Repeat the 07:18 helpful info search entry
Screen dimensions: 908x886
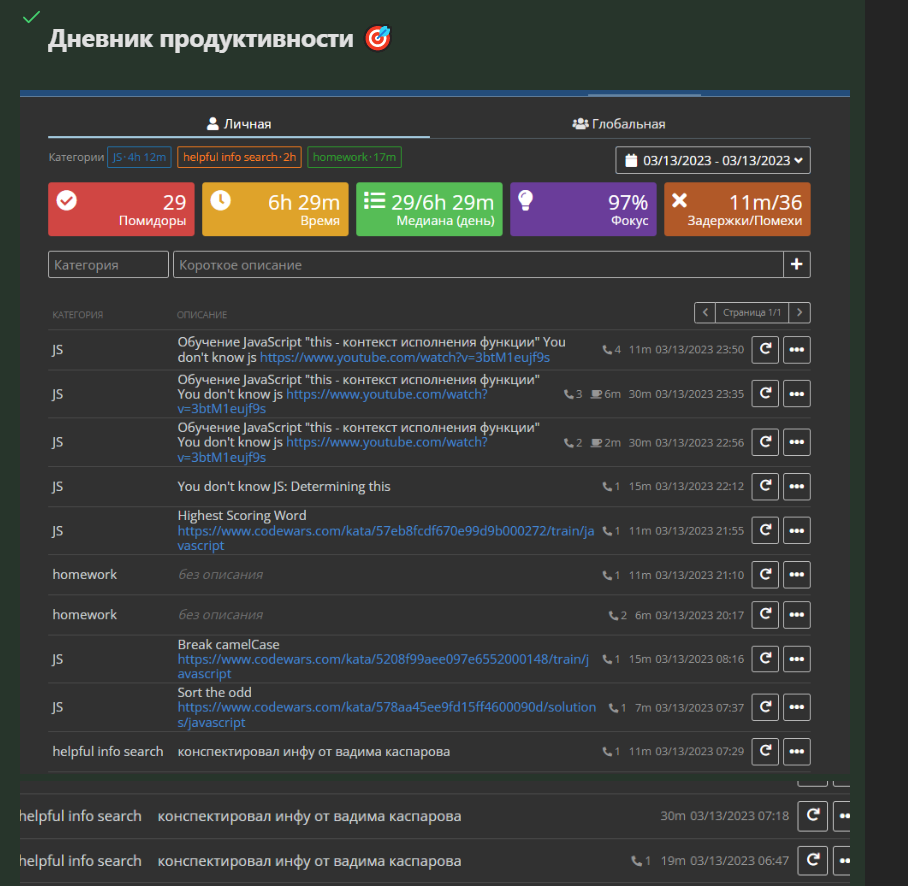[x=812, y=816]
